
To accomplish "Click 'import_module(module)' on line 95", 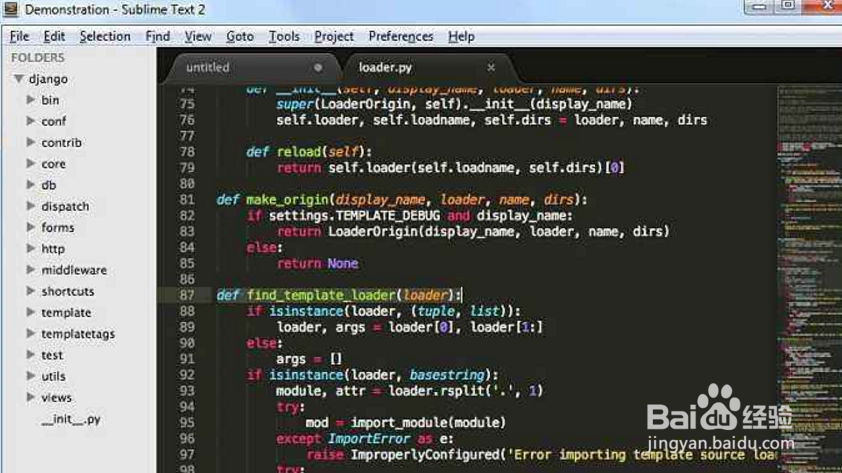I will [429, 423].
